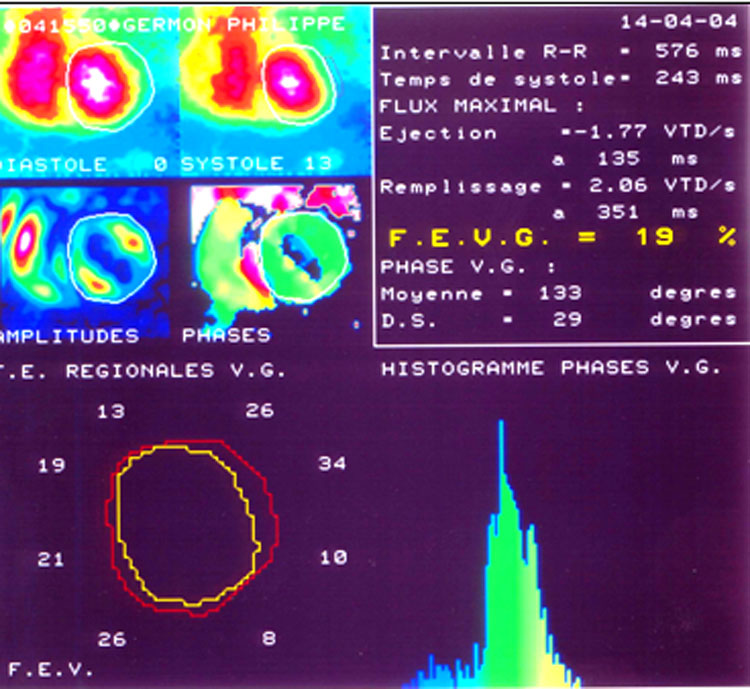Click the HISTOGRAMME PHASES V.G. title

pos(550,369)
